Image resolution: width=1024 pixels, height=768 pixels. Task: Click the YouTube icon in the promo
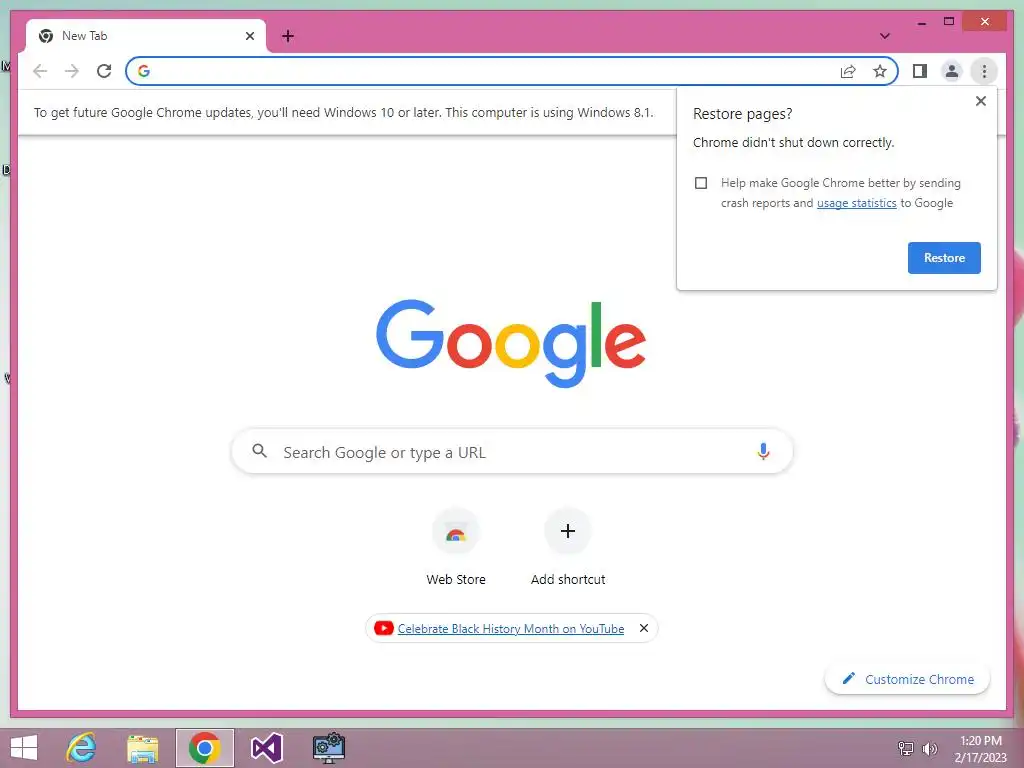(x=383, y=628)
